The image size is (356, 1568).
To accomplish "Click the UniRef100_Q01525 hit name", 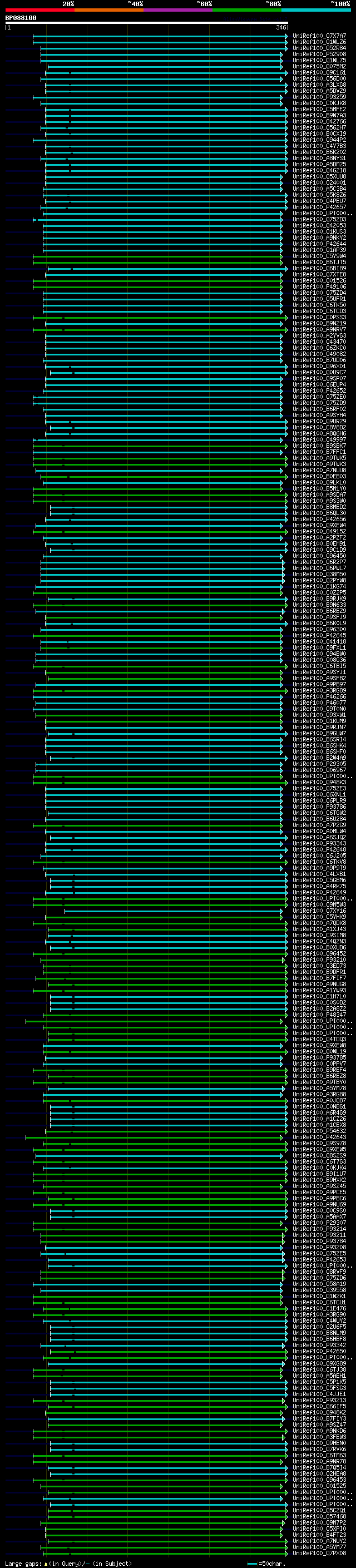I will 319,1486.
